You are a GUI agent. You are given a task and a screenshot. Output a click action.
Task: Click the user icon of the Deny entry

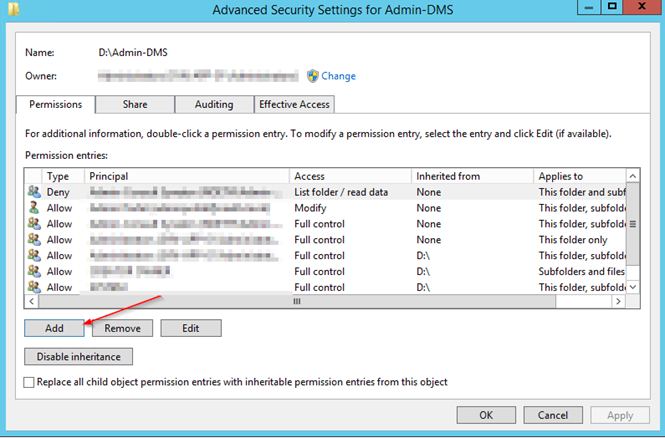coord(34,192)
